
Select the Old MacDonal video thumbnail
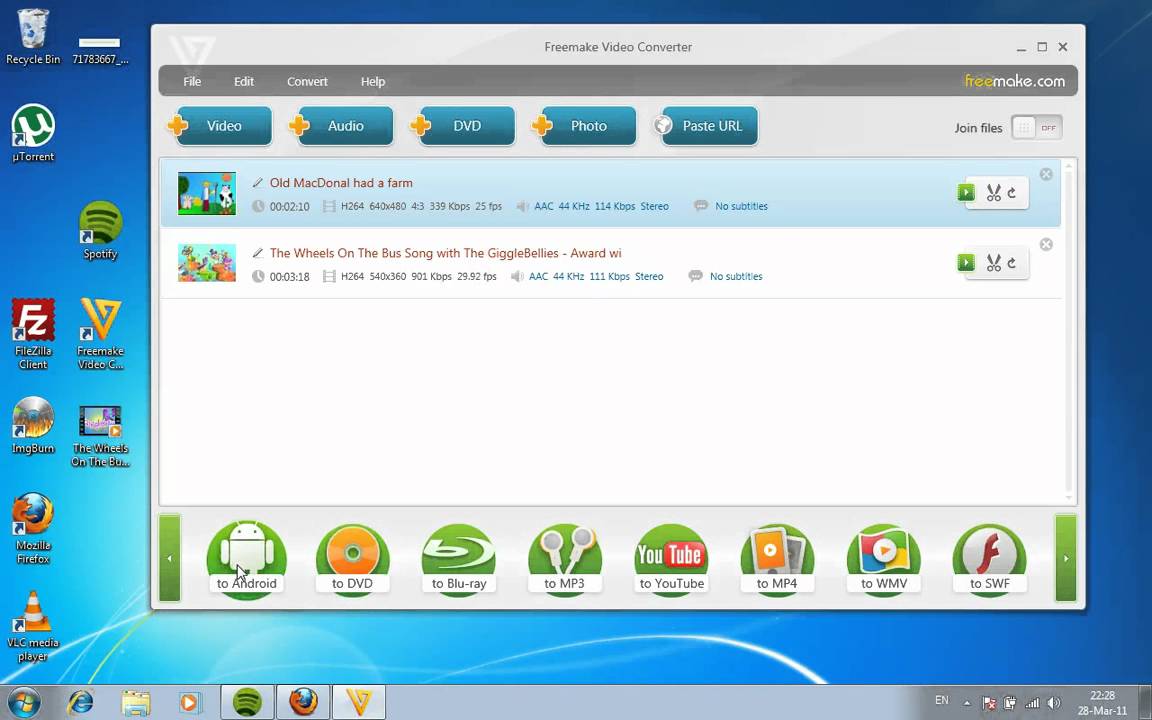[206, 193]
